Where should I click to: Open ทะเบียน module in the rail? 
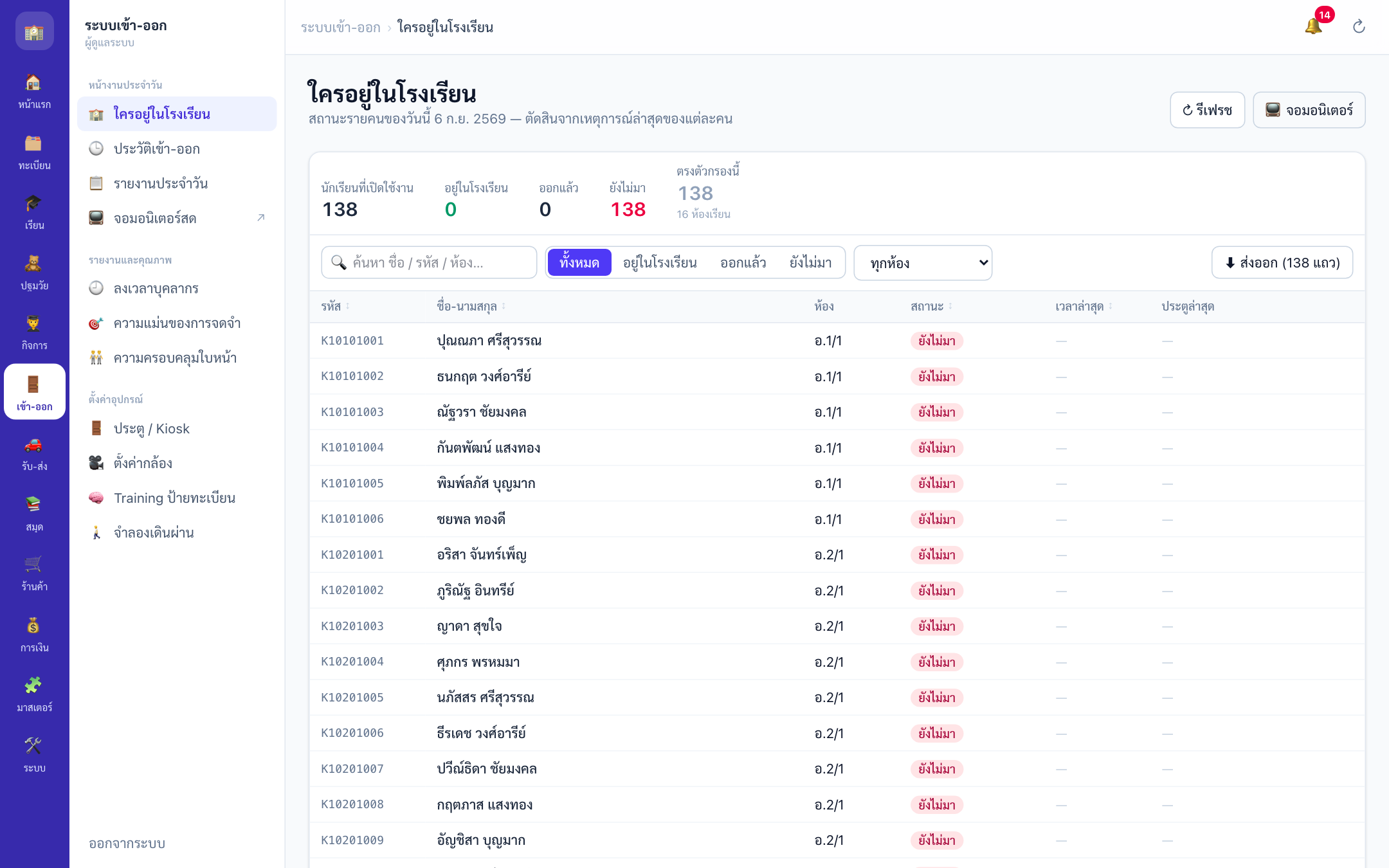click(35, 152)
